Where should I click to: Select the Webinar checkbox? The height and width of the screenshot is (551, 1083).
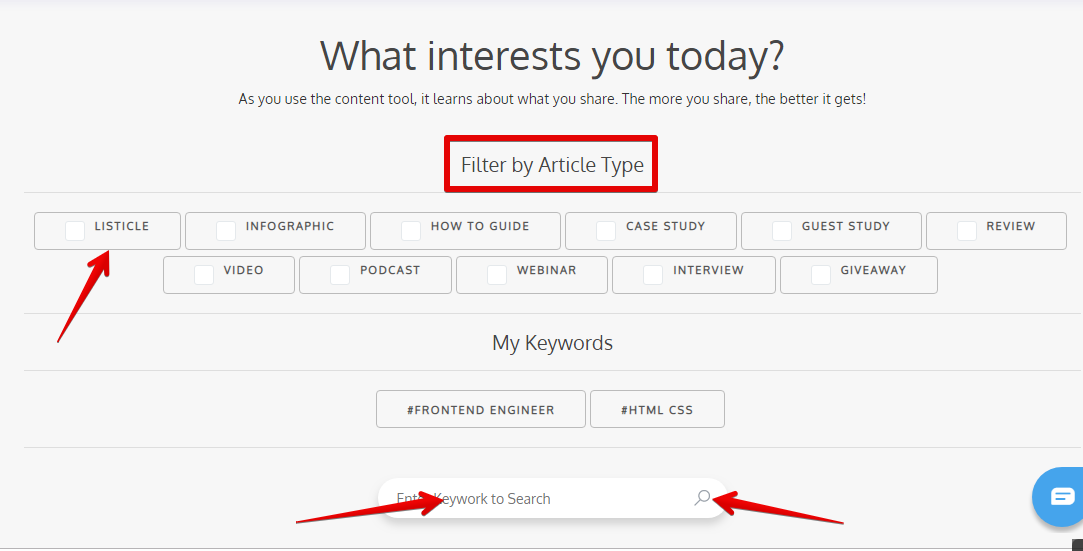click(497, 275)
